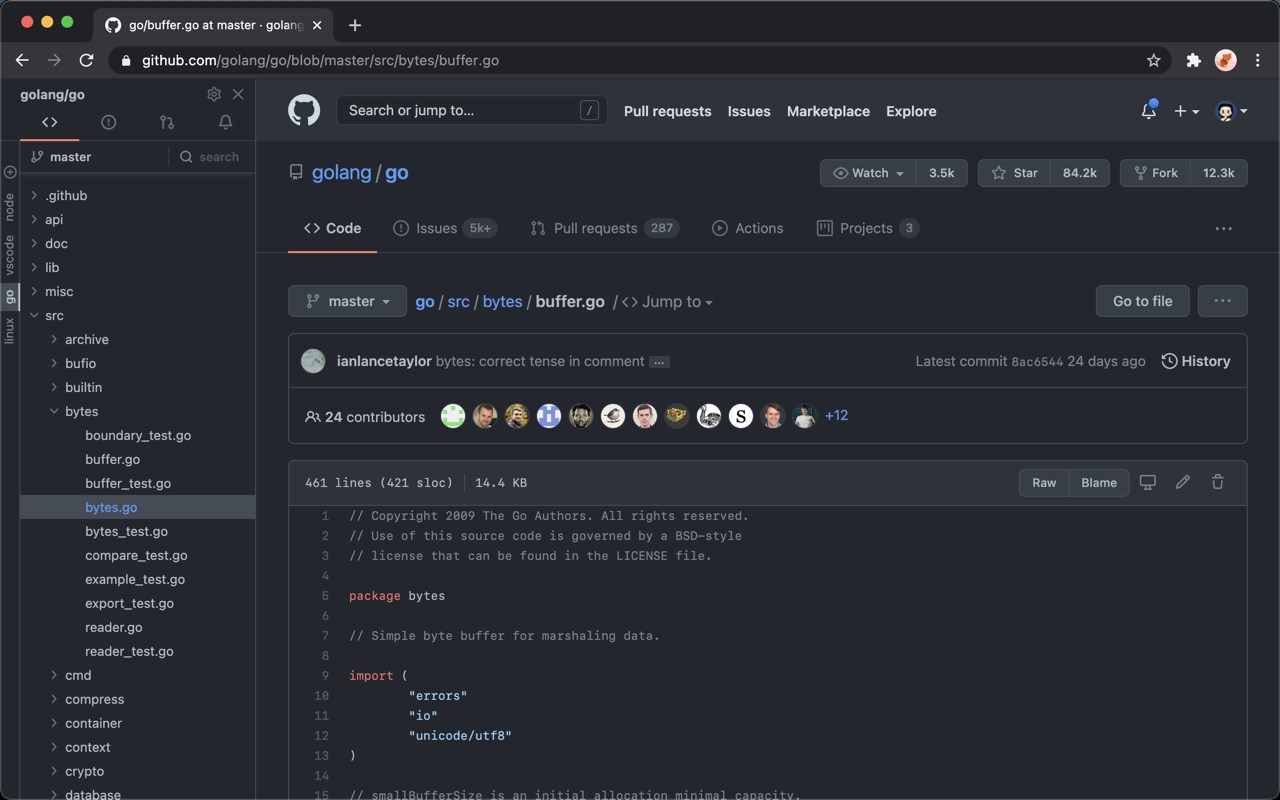Open Octotree notifications bell tab
This screenshot has width=1280, height=800.
tap(225, 122)
